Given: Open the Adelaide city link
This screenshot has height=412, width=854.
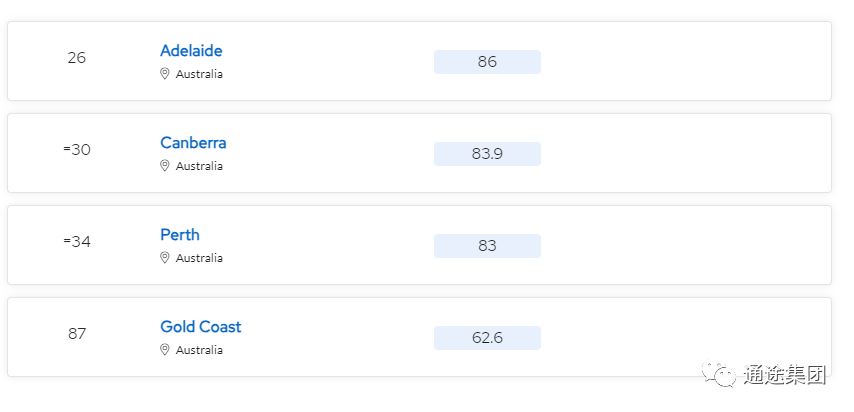Looking at the screenshot, I should point(191,51).
